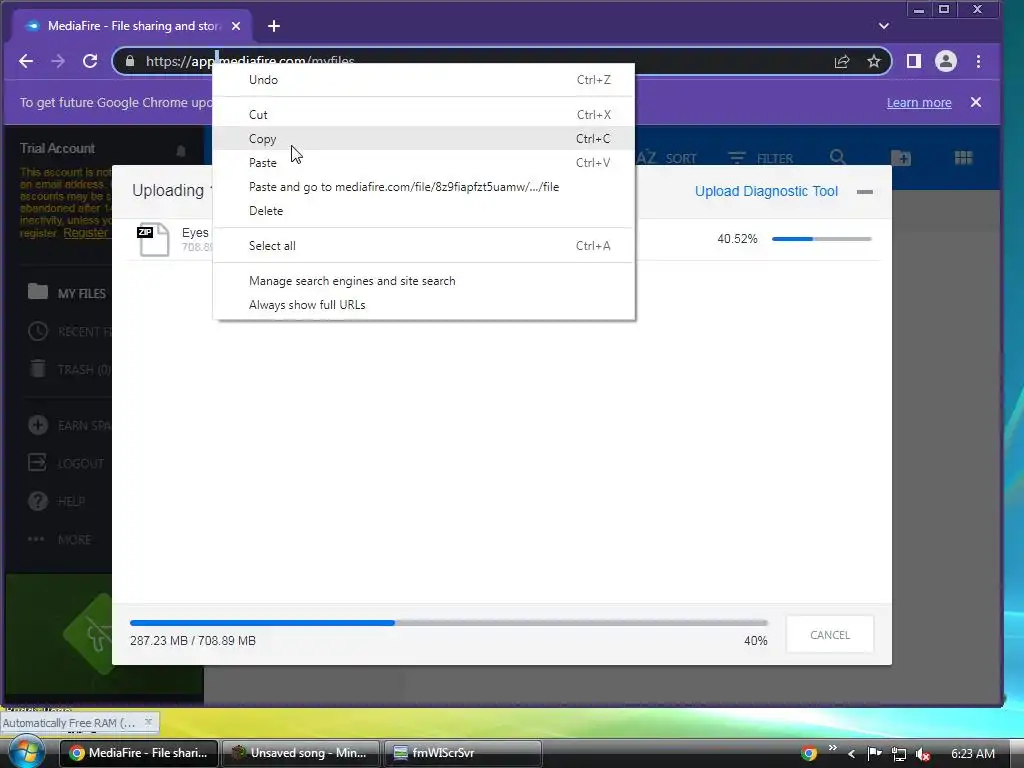Bookmark page with the star icon
The height and width of the screenshot is (768, 1024).
[874, 61]
